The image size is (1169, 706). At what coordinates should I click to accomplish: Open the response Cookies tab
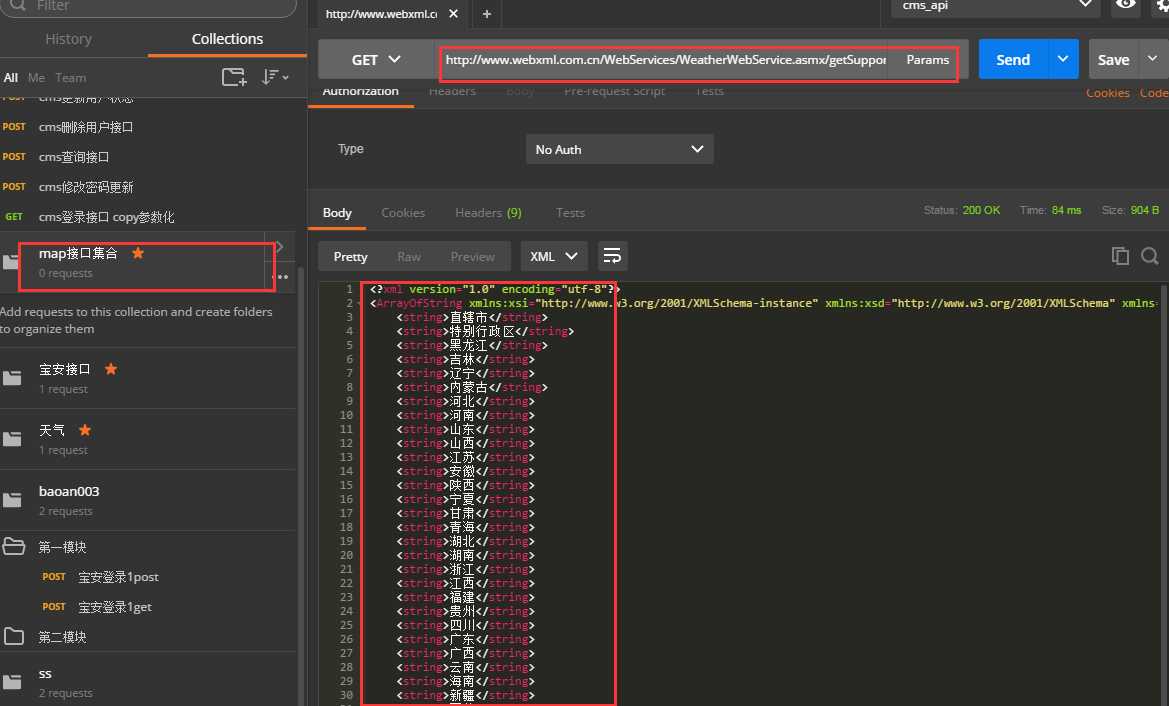[x=403, y=212]
